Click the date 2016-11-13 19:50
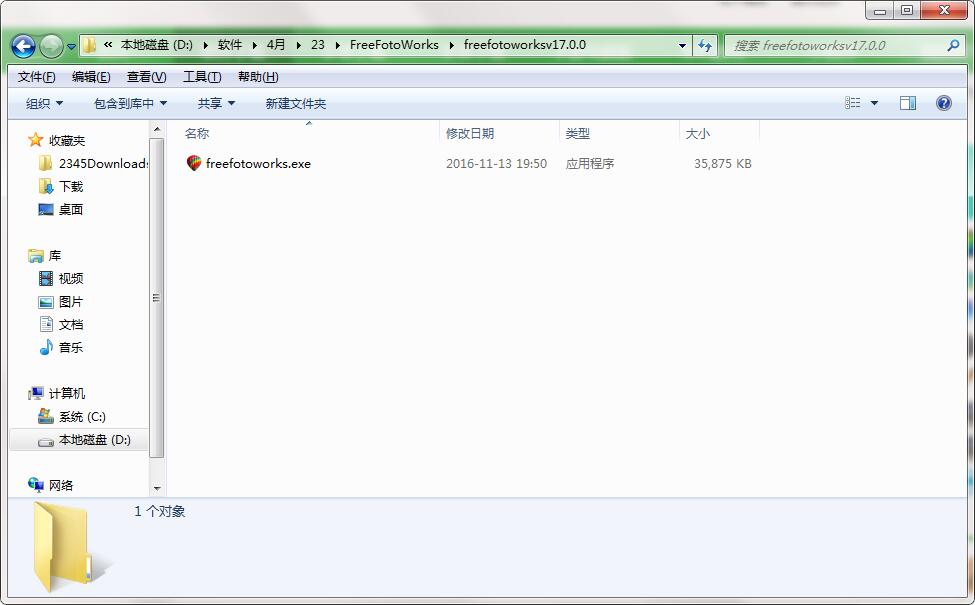This screenshot has width=975, height=605. pyautogui.click(x=496, y=164)
